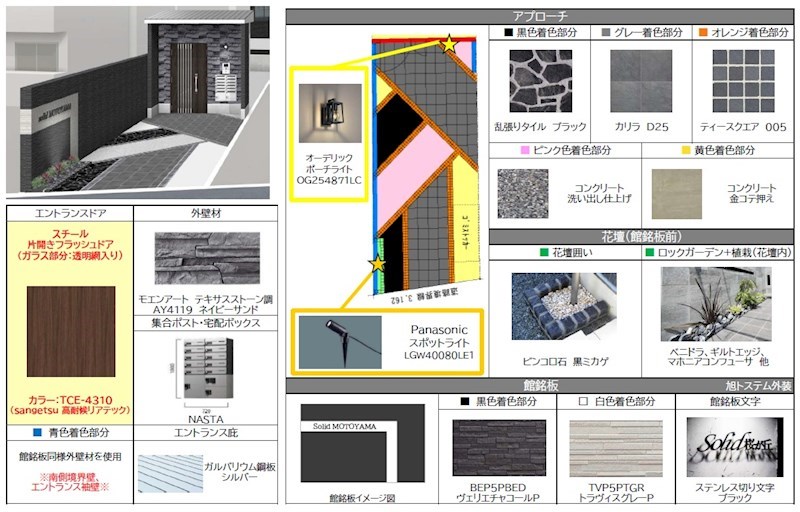Screen dimensions: 800x512
Task: Click the yellow star at the plan's top
Action: pos(449,44)
